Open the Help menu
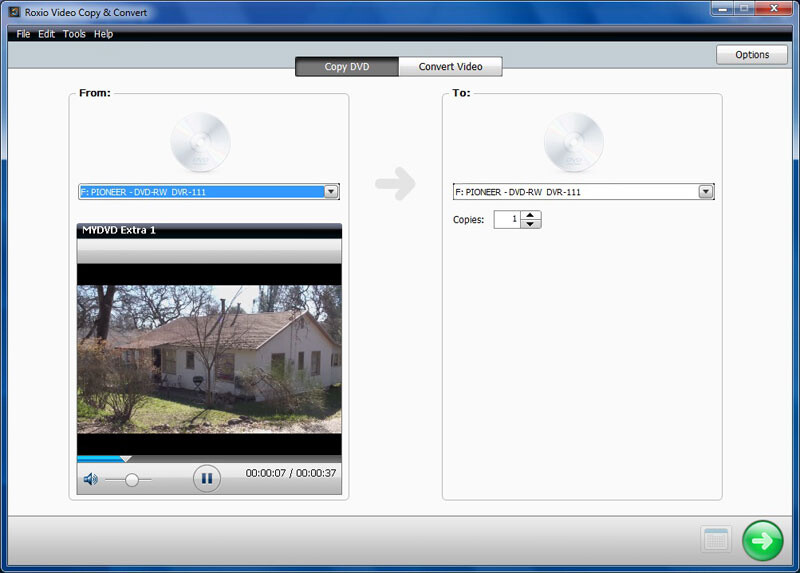The width and height of the screenshot is (800, 573). (x=103, y=34)
